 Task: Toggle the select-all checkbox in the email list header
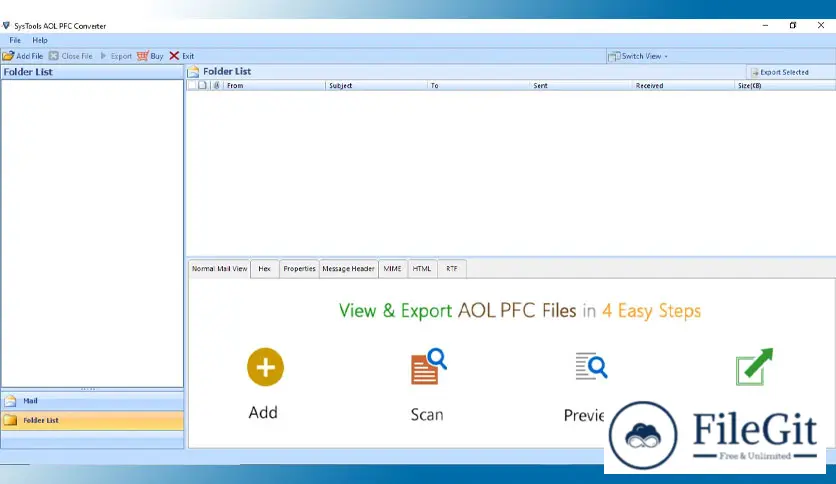click(x=192, y=85)
